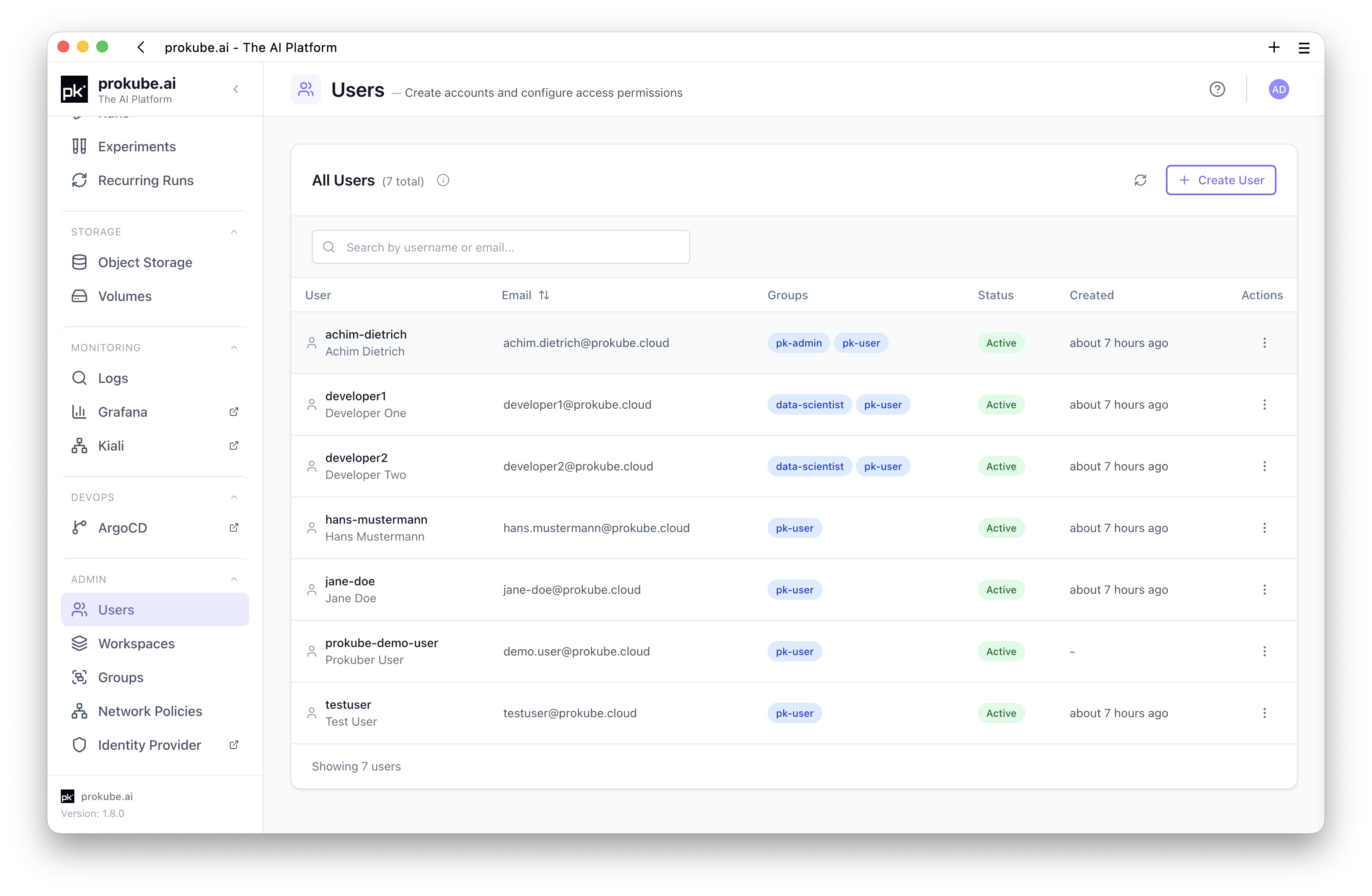Open Kiali external link icon
Screen dimensions: 1372x896
coord(234,445)
